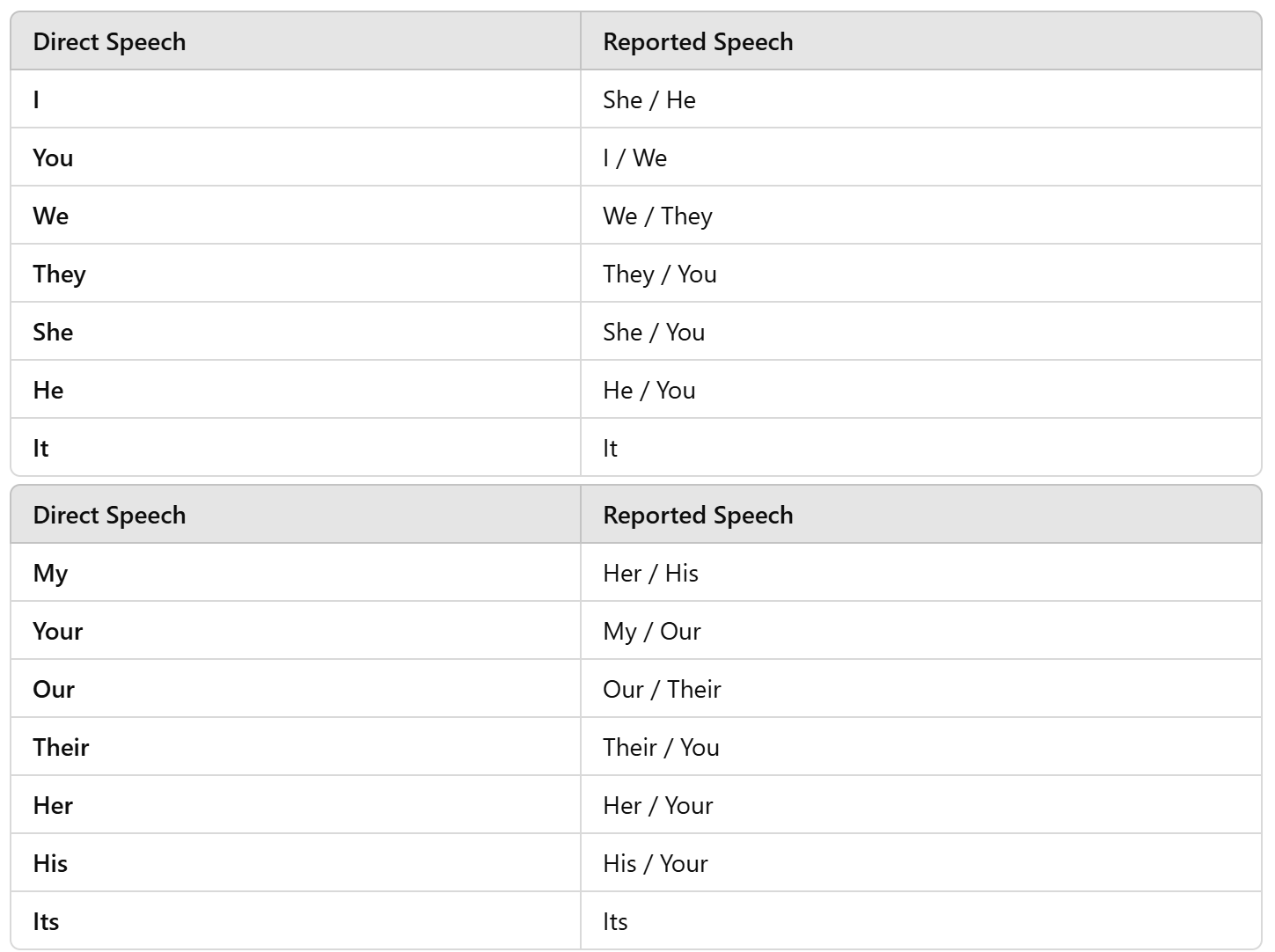Select the "He / You" cell
The image size is (1275, 952).
pos(649,390)
